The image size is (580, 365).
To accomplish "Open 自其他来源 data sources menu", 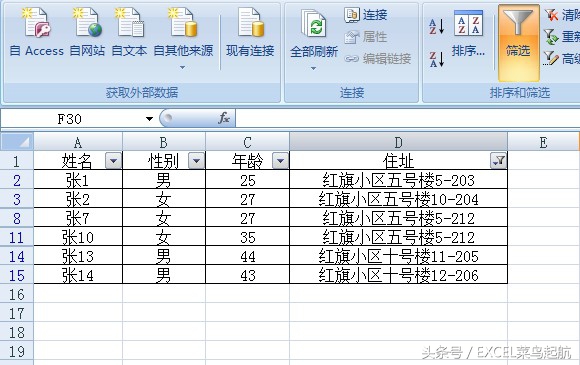I will point(183,37).
